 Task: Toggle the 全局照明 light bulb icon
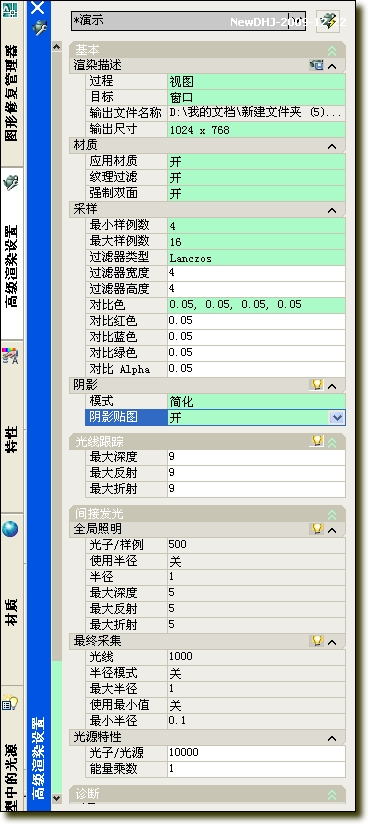coord(317,528)
